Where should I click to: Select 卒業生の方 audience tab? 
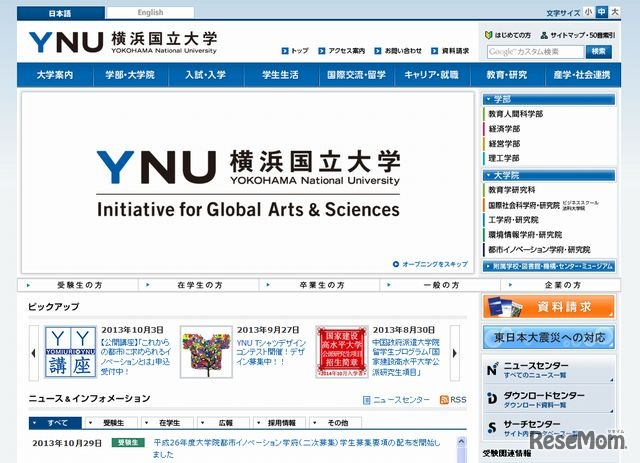coord(320,285)
